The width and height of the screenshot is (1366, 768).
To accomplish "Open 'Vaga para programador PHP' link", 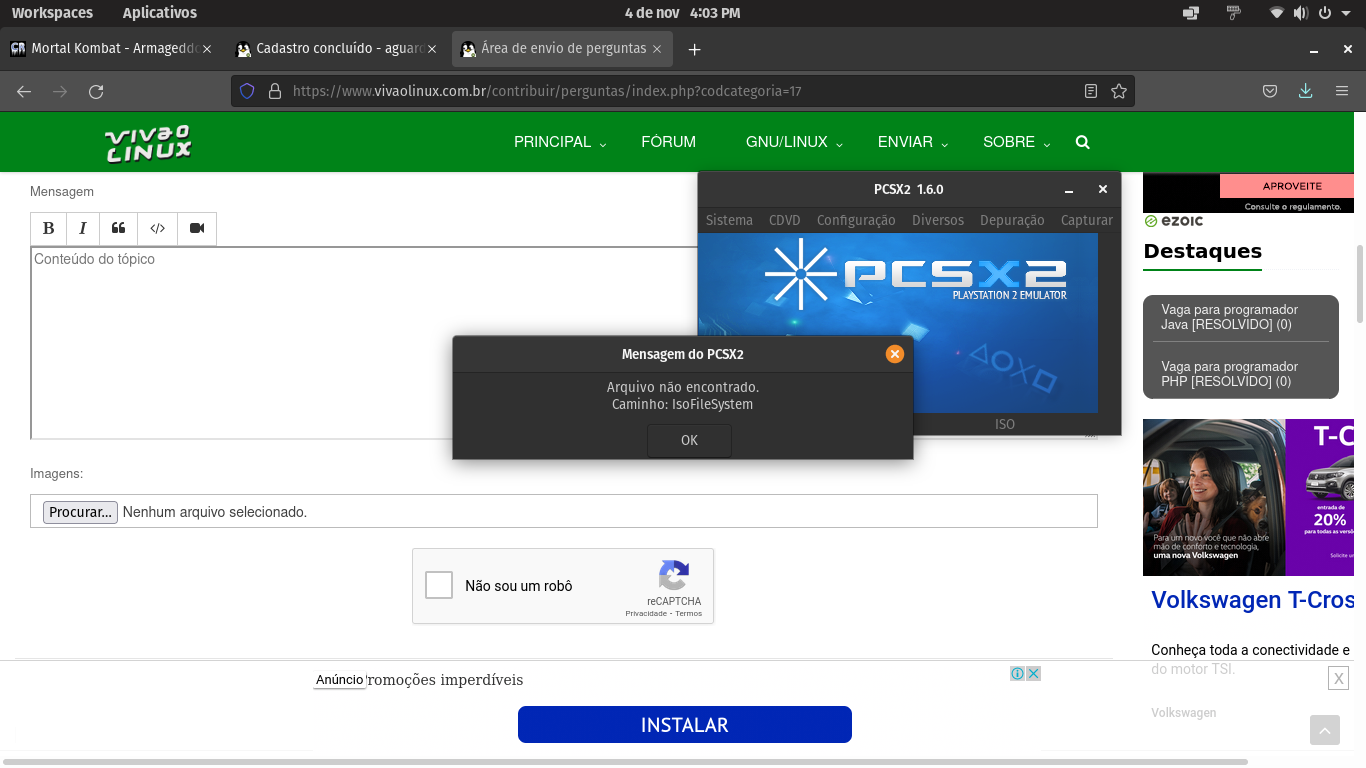I will (x=1229, y=374).
